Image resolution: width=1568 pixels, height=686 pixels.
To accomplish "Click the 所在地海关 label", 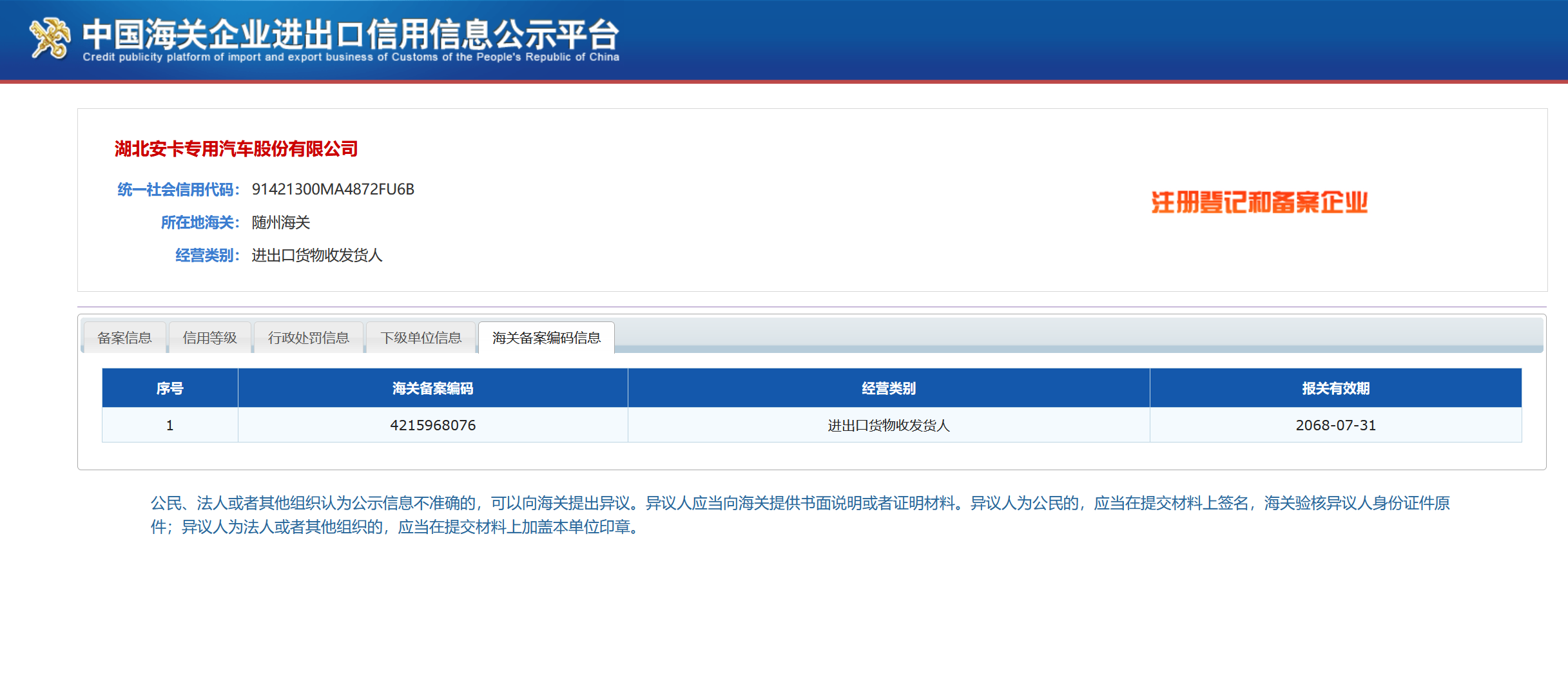I will pos(200,222).
